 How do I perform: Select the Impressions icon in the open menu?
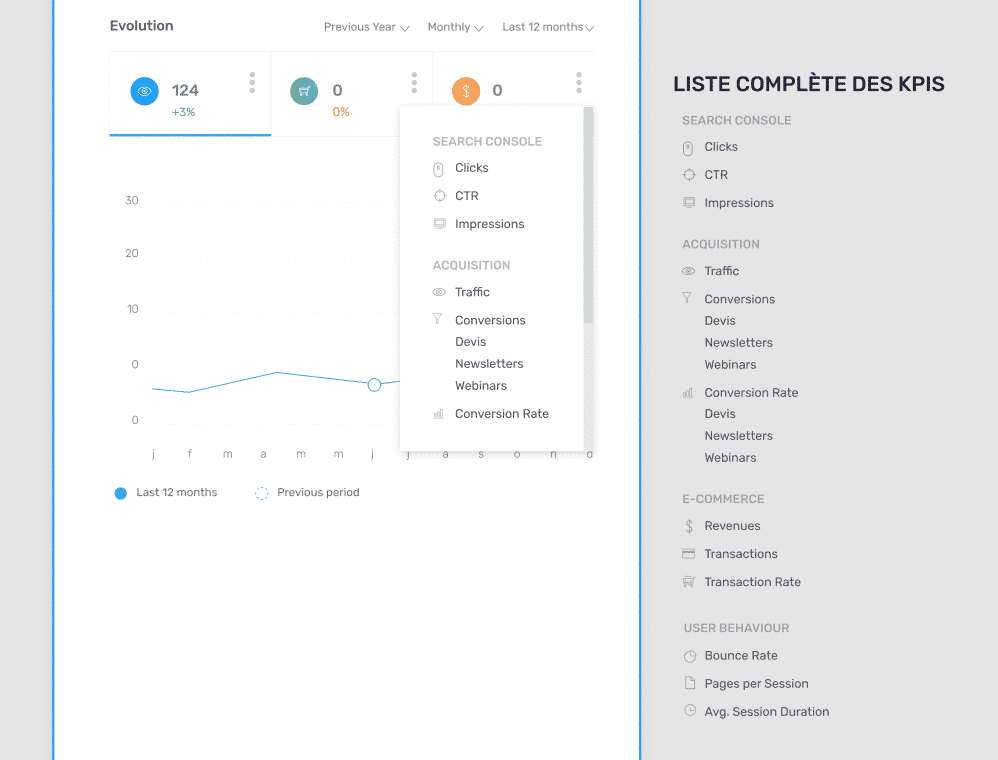coord(438,223)
